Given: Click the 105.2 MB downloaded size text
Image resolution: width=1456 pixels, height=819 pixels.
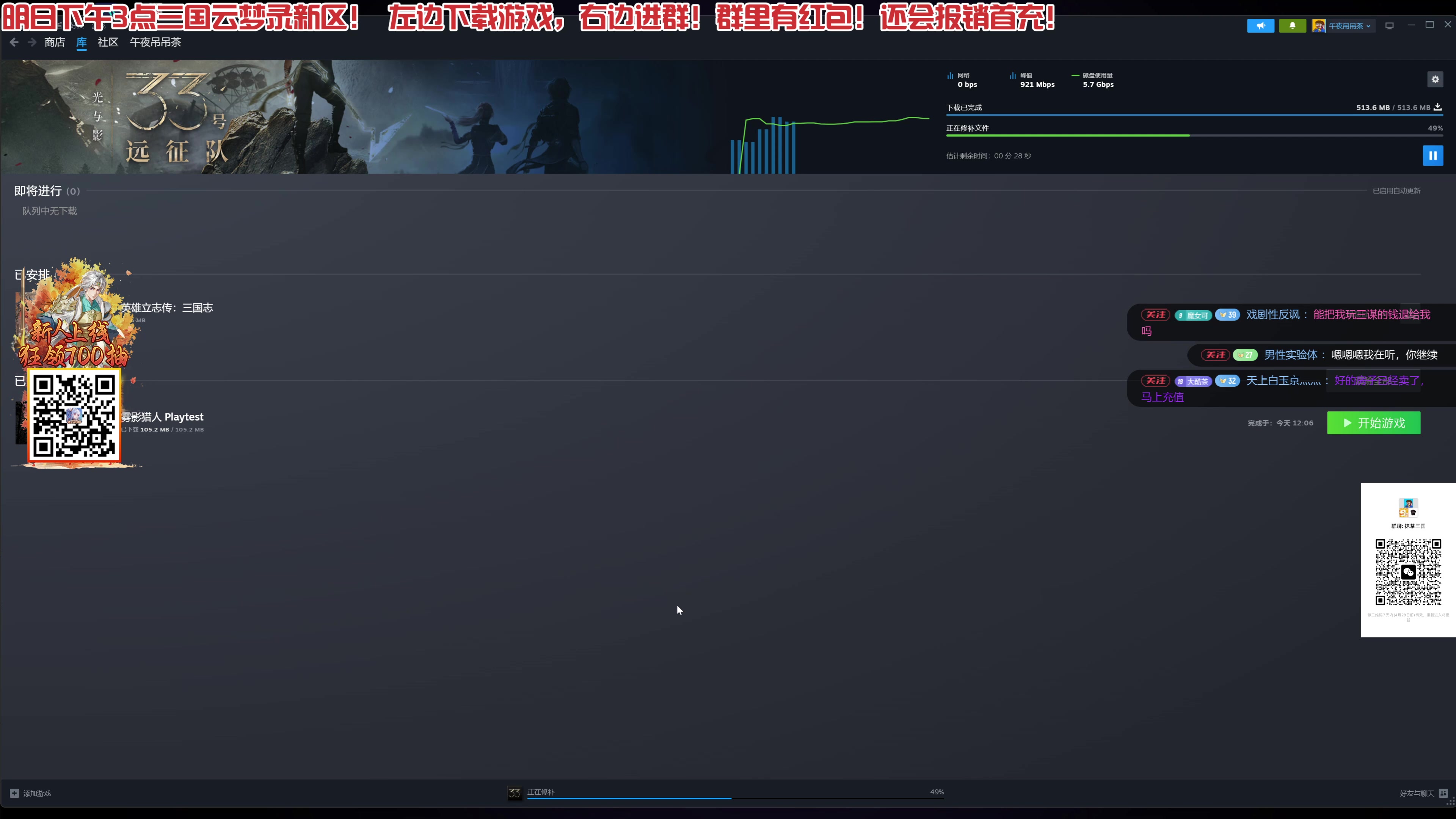Looking at the screenshot, I should click(x=163, y=430).
